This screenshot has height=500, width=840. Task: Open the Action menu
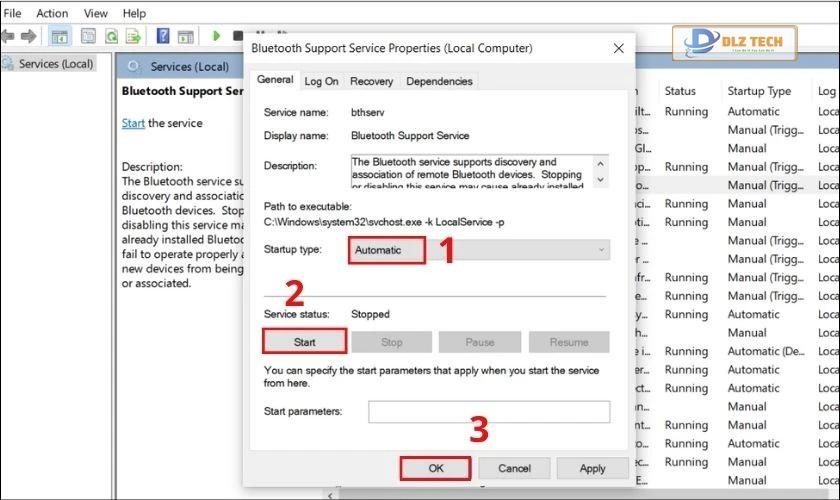[x=52, y=13]
